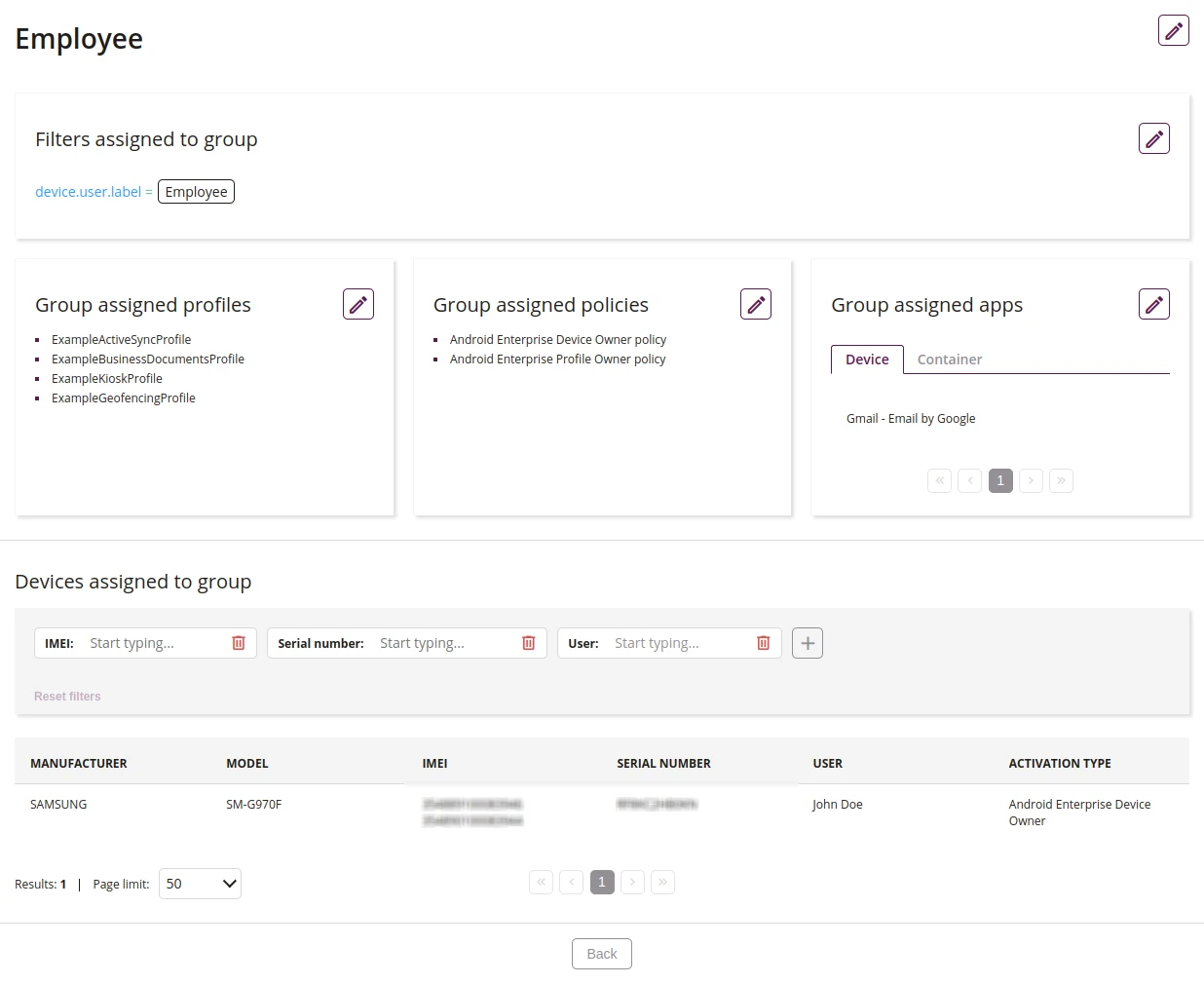
Task: Edit Group assigned policies
Action: pyautogui.click(x=756, y=304)
